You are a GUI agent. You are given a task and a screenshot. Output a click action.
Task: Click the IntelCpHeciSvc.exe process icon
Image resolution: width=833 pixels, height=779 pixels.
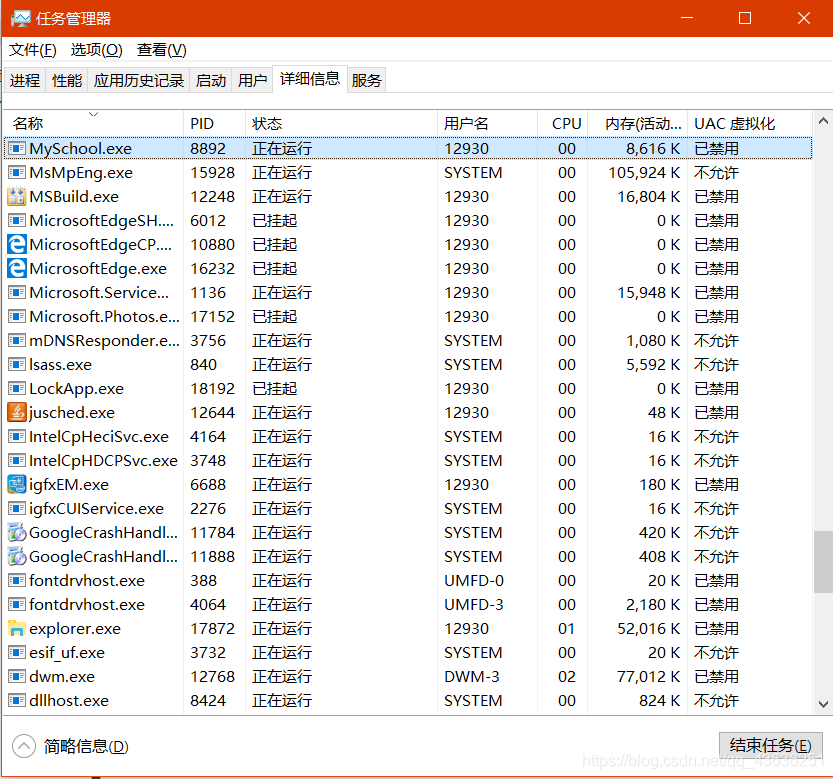16,436
